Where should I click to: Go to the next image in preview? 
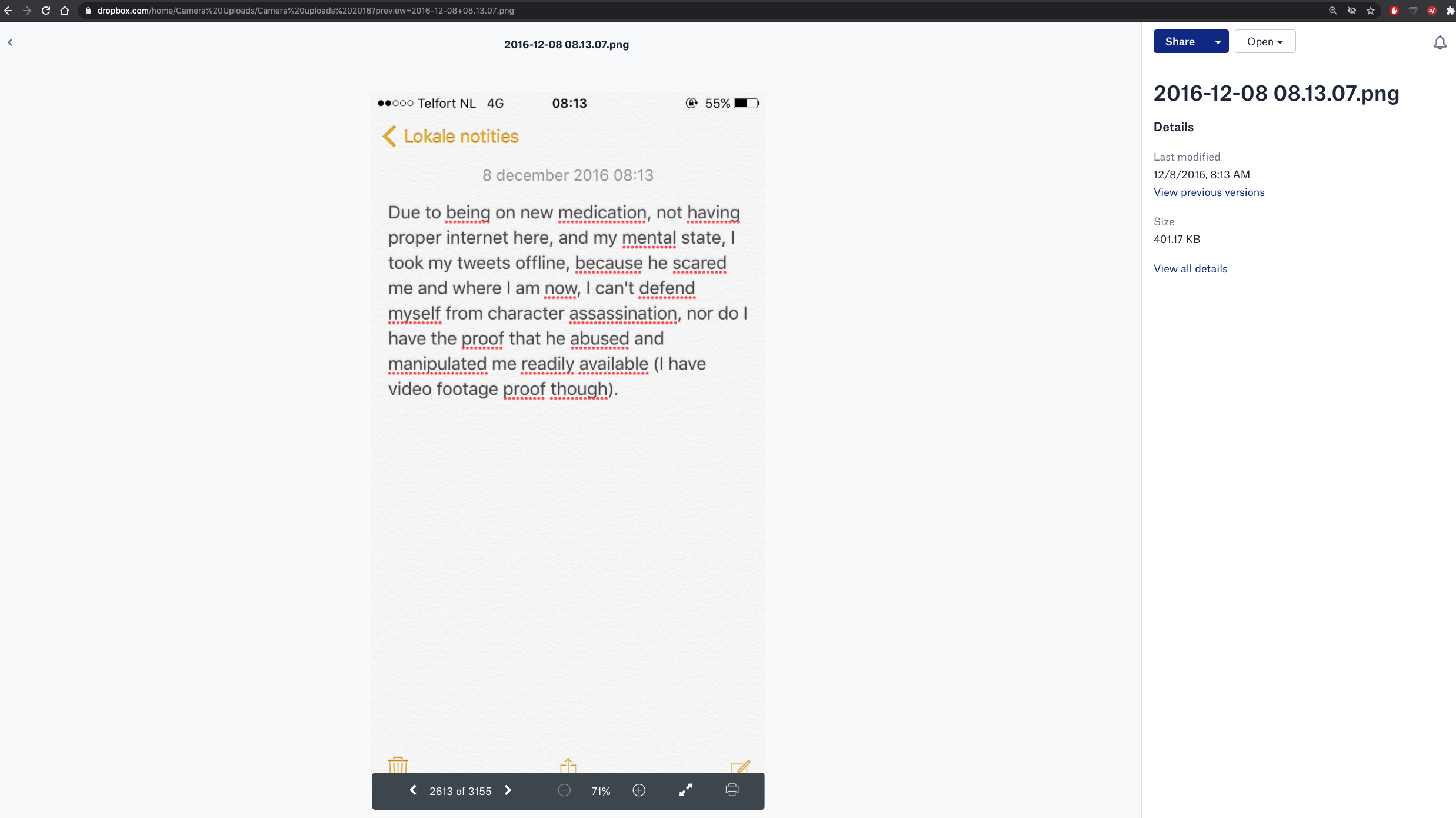[508, 790]
